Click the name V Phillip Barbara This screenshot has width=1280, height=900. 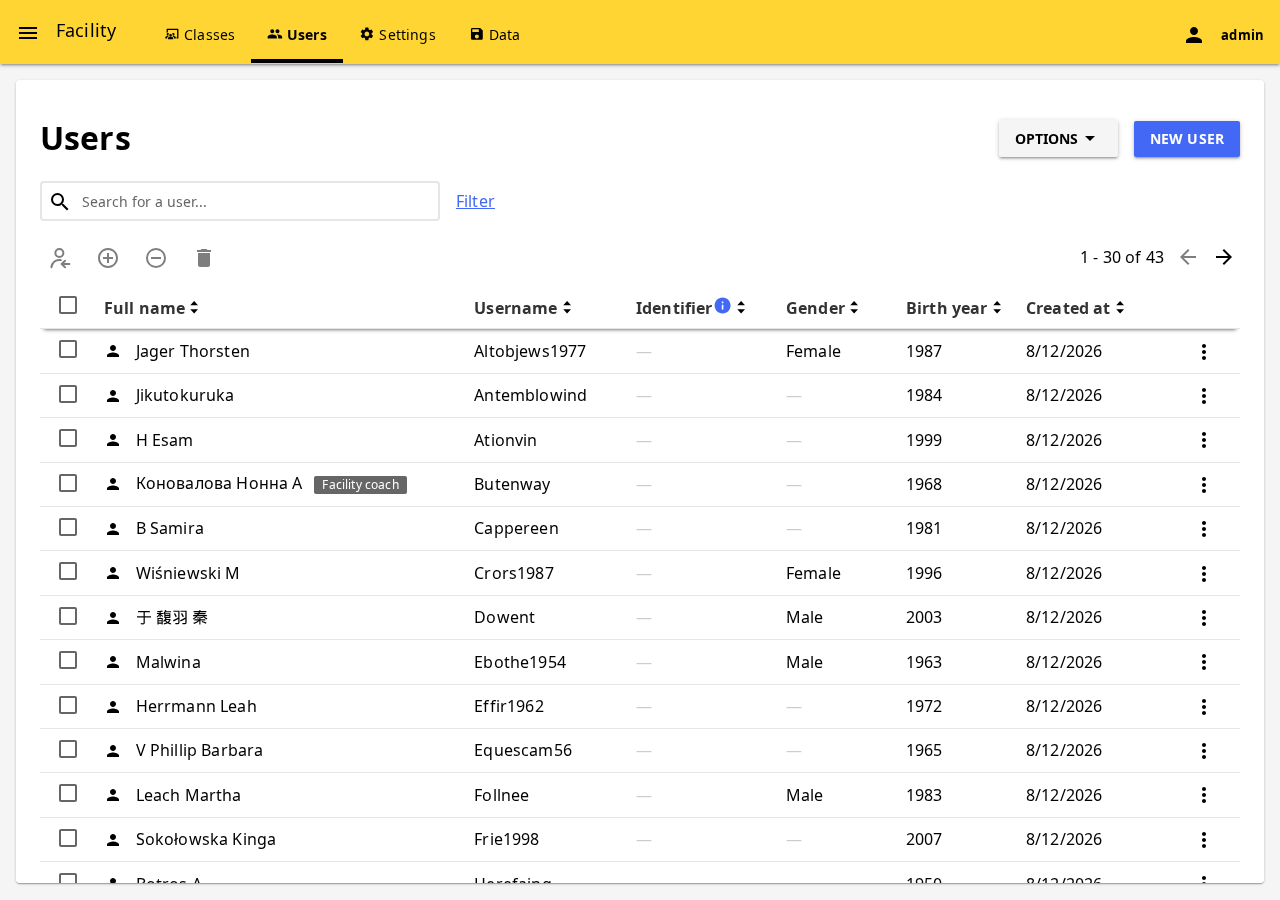pos(199,750)
